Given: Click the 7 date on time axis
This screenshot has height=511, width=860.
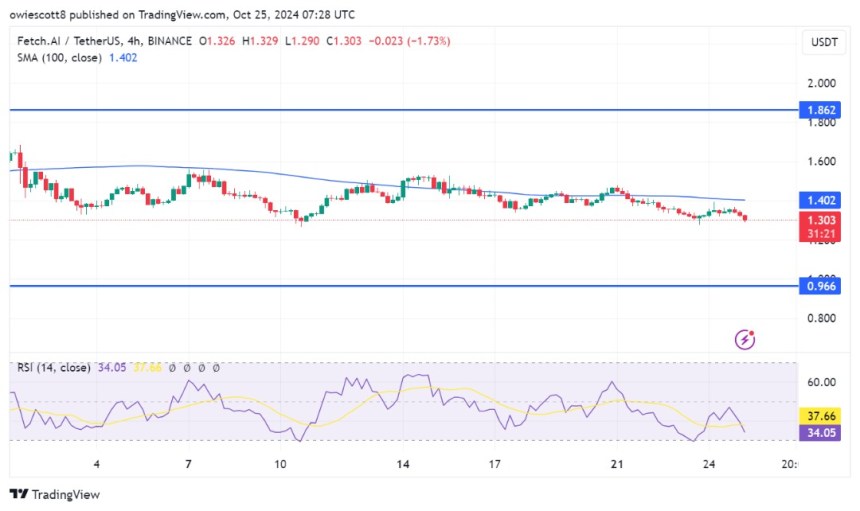Looking at the screenshot, I should [190, 464].
